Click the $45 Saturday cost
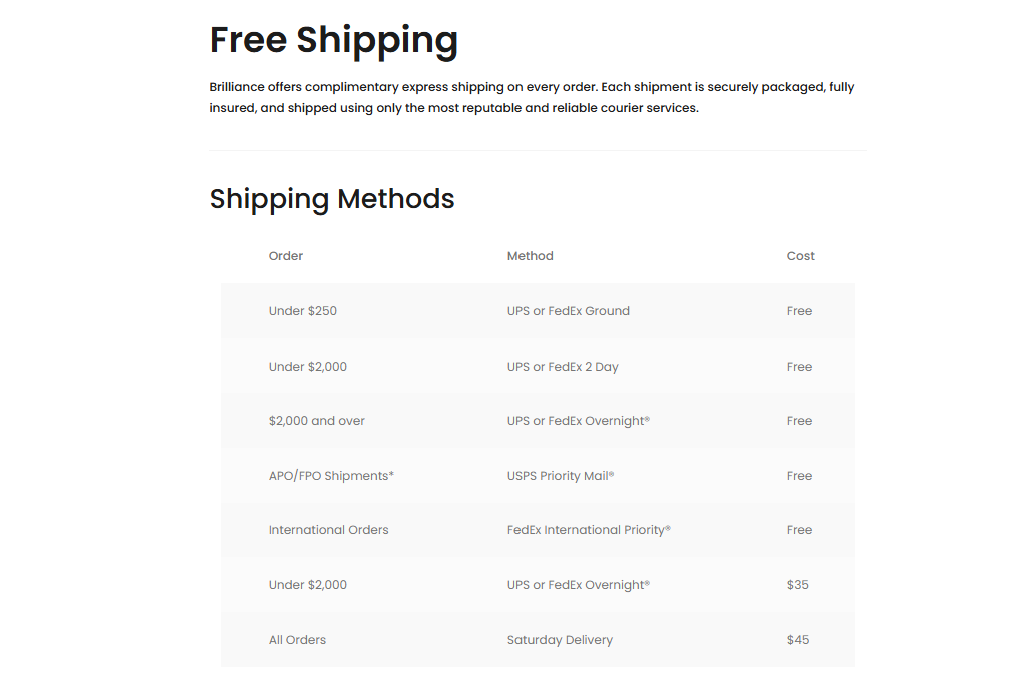 point(797,640)
